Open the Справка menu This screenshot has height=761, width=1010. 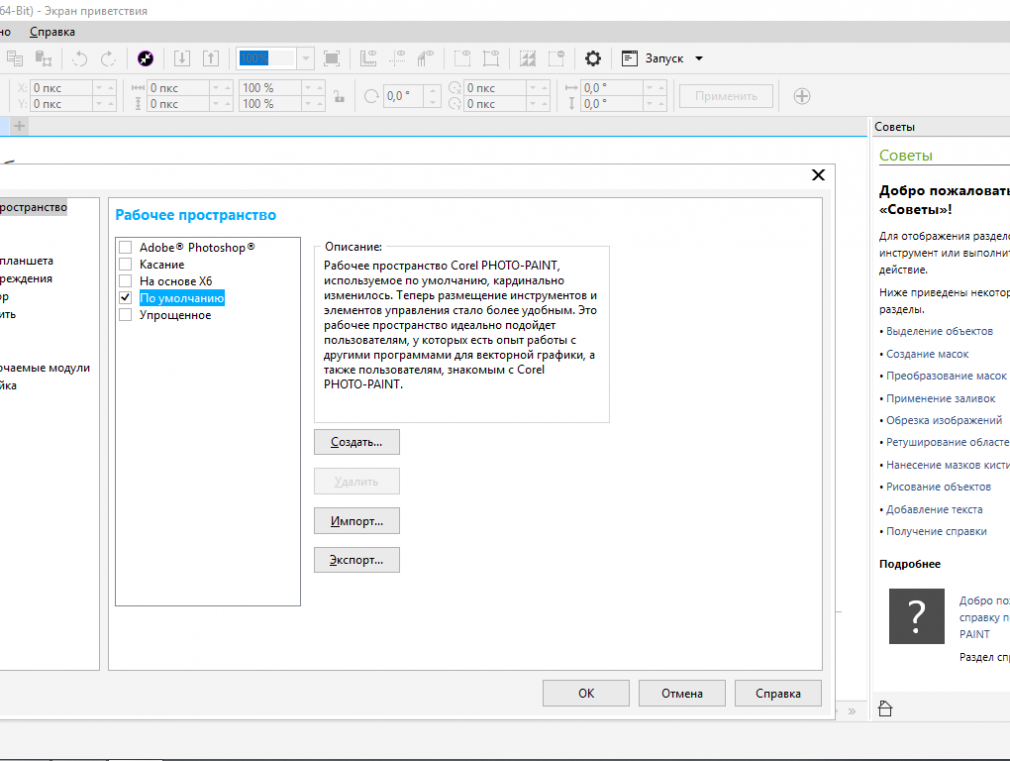coord(52,32)
